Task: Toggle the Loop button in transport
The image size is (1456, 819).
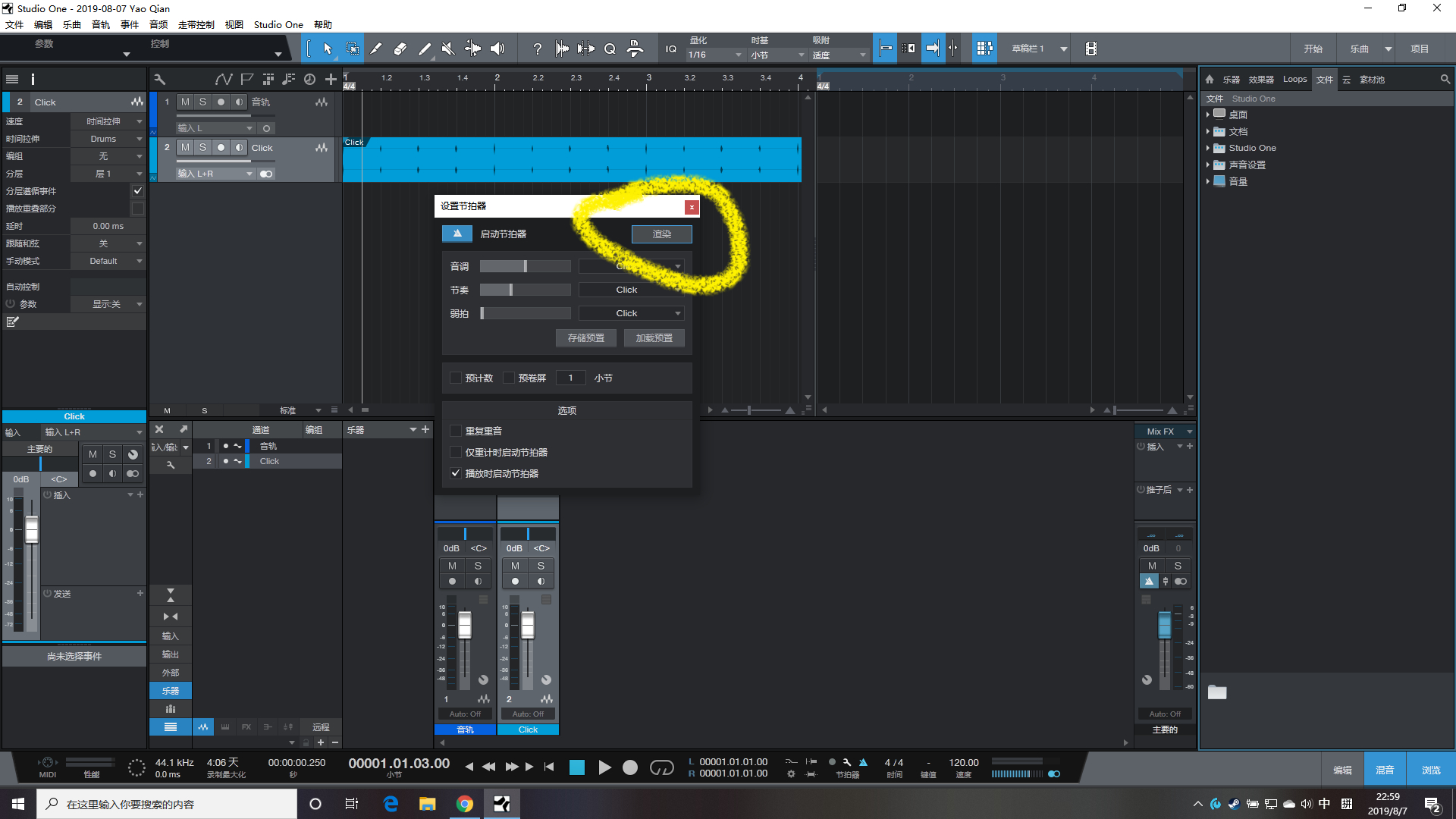Action: pos(661,767)
